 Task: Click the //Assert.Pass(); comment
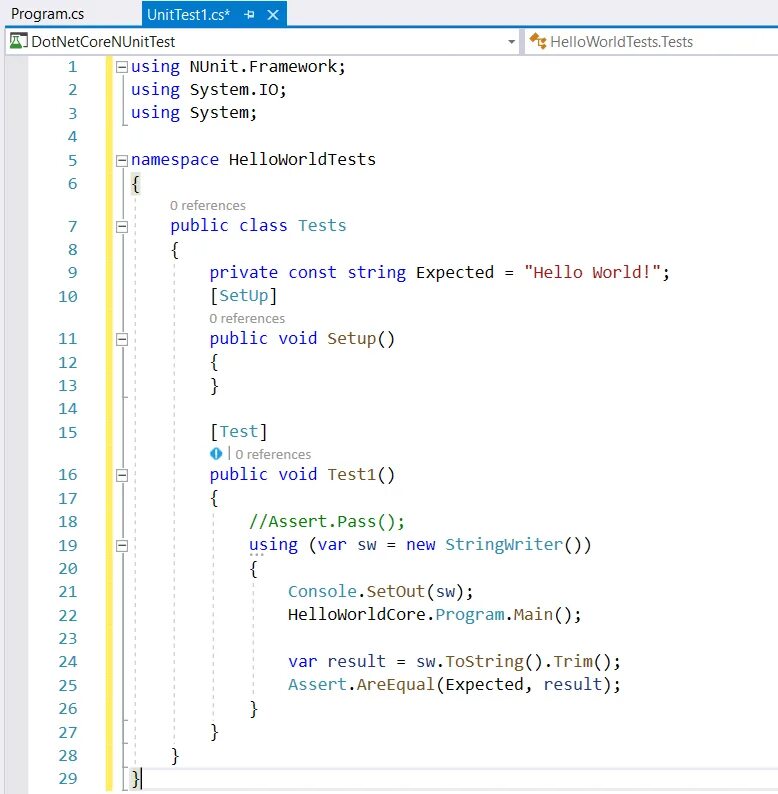[x=327, y=522]
